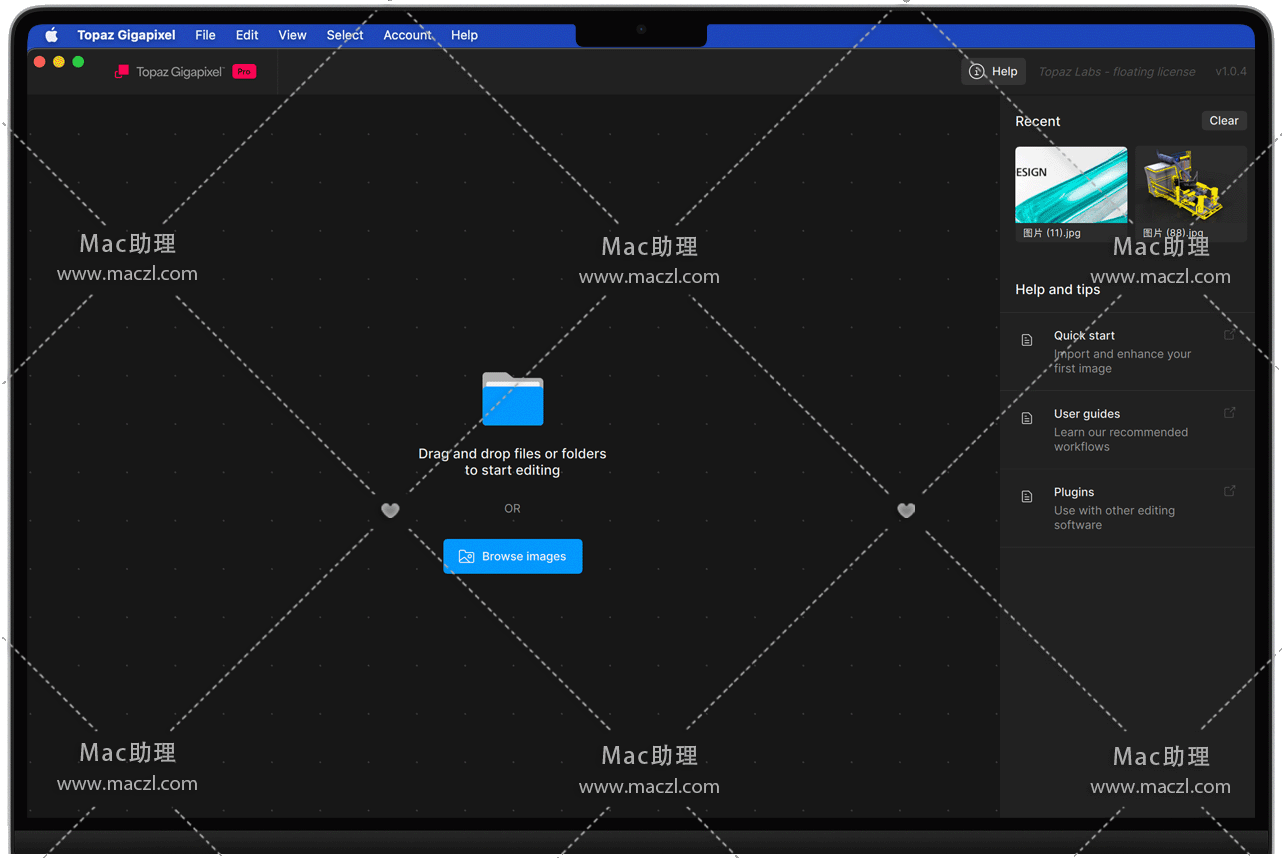Image resolution: width=1282 pixels, height=858 pixels.
Task: Click the Topaz Gigapixel logo icon
Action: (122, 72)
